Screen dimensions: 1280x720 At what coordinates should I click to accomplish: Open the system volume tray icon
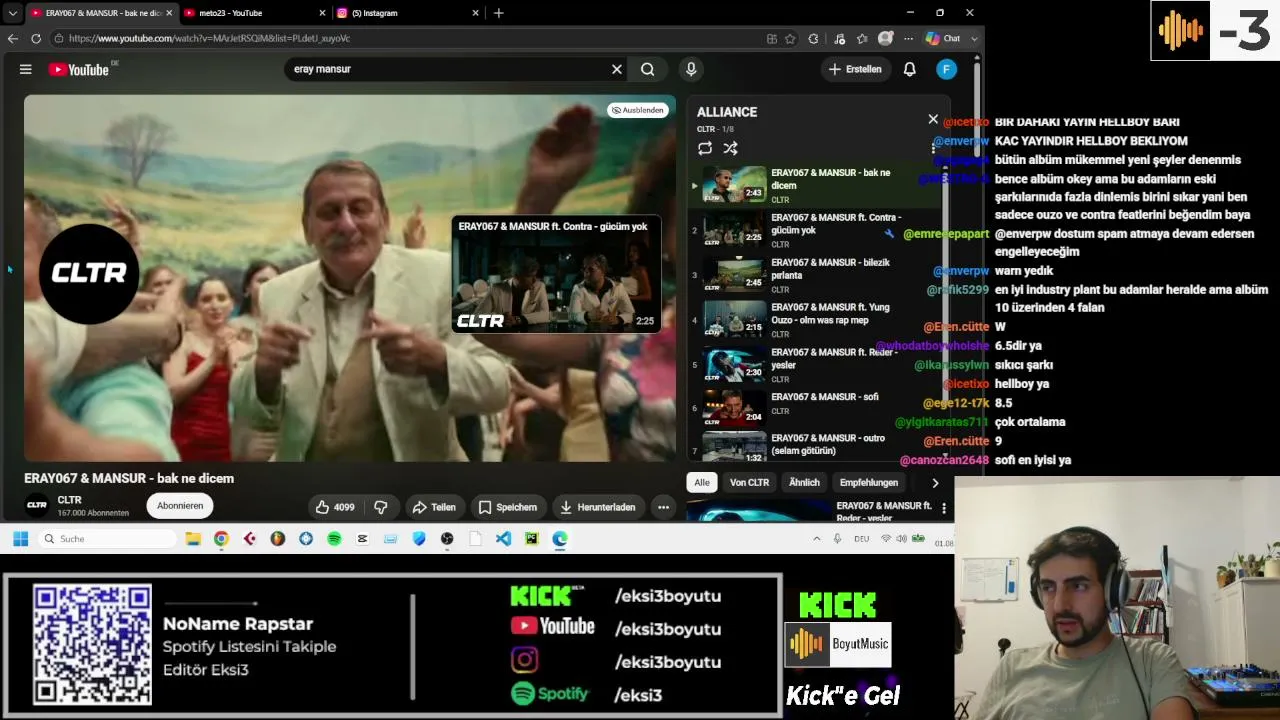pyautogui.click(x=901, y=539)
